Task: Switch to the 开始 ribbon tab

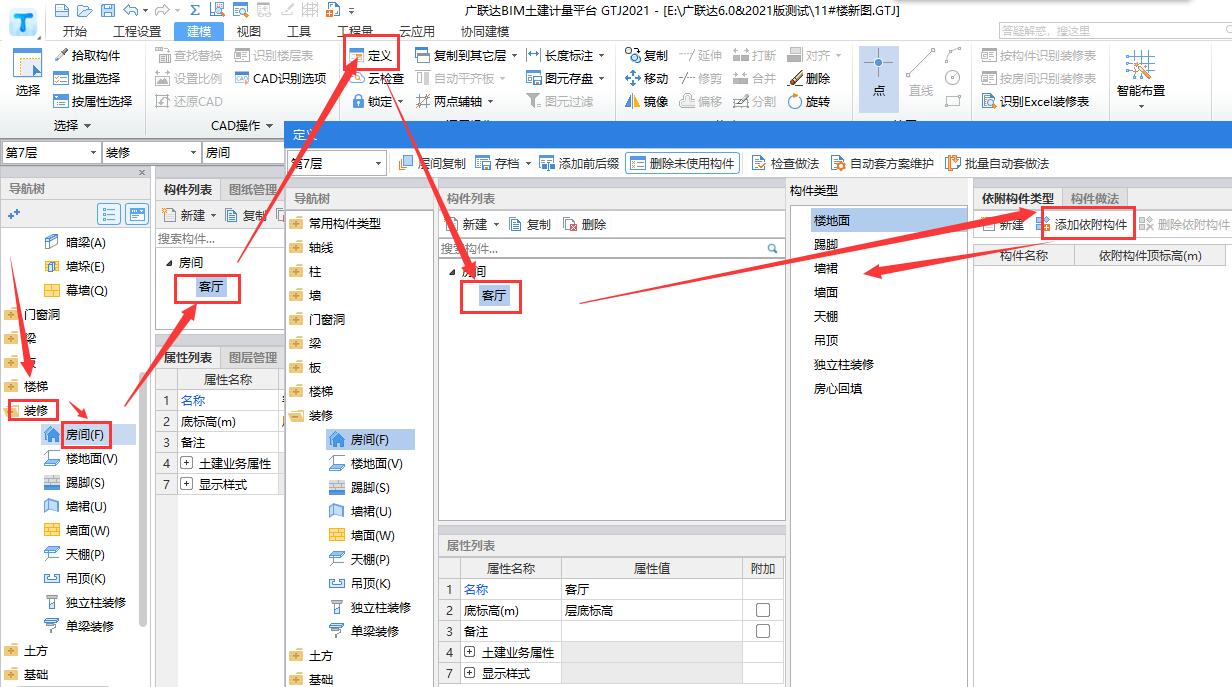Action: click(74, 31)
